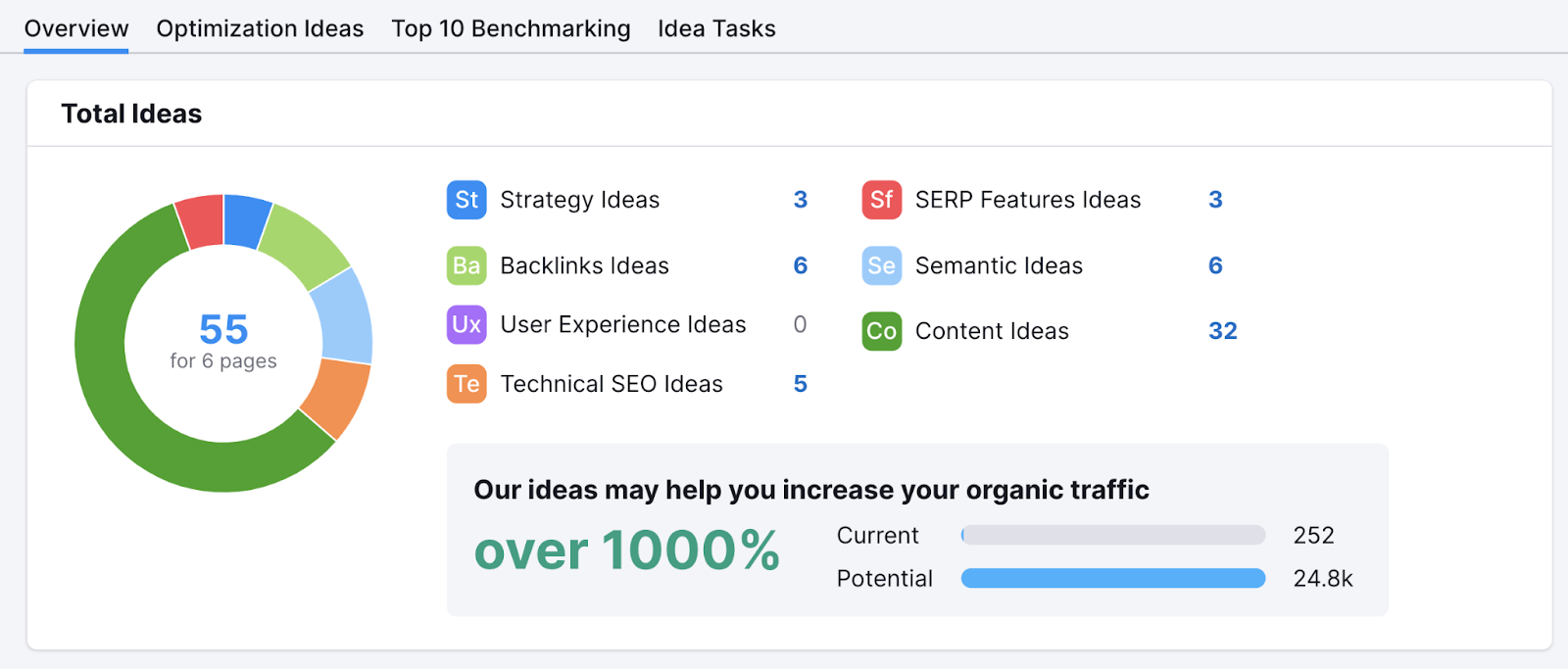Click the purple Ux User Experience icon
The image size is (1568, 669).
[x=466, y=324]
